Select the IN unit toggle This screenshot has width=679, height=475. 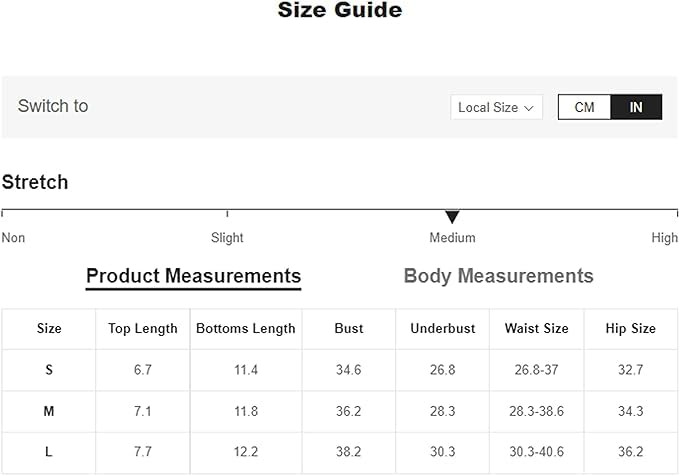(636, 107)
